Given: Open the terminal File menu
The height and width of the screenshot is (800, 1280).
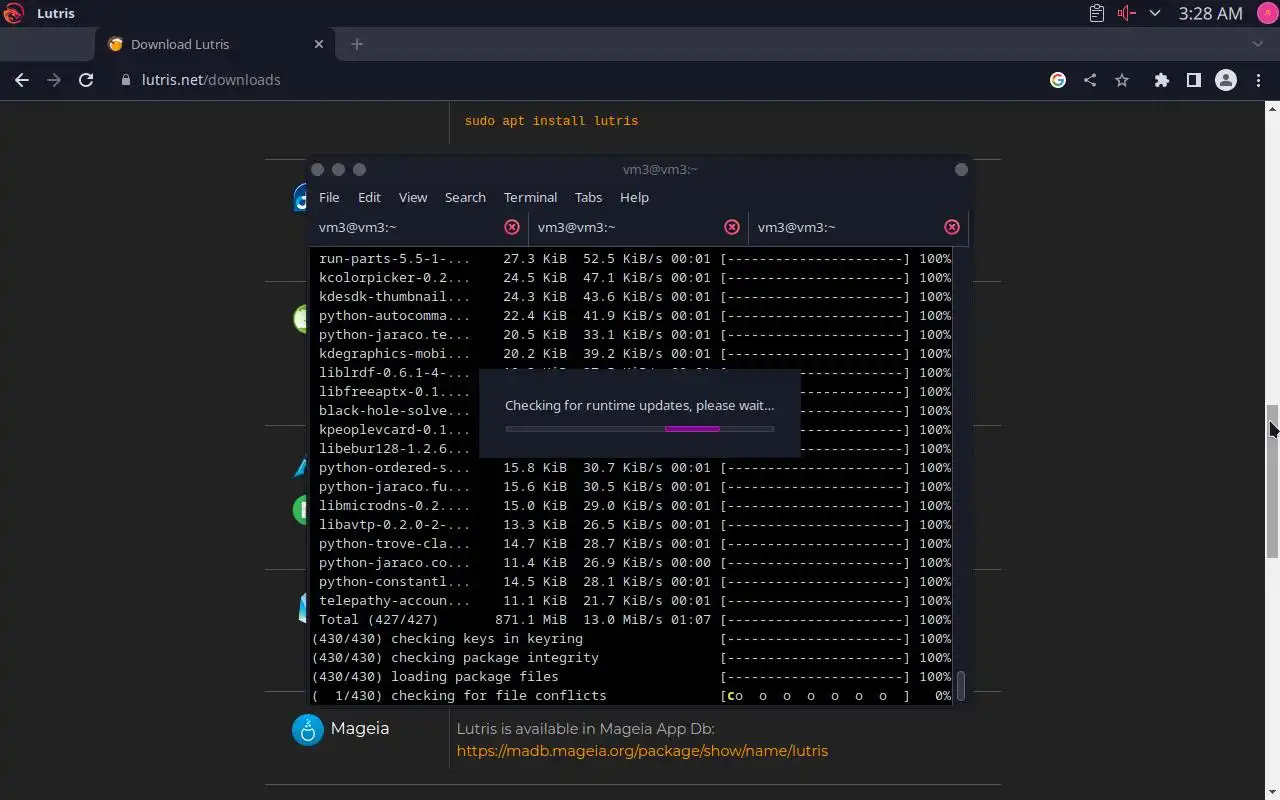Looking at the screenshot, I should [329, 197].
